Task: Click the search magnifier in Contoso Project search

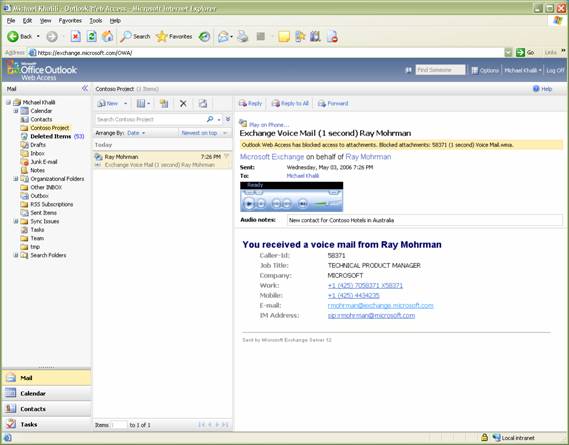Action: click(210, 119)
